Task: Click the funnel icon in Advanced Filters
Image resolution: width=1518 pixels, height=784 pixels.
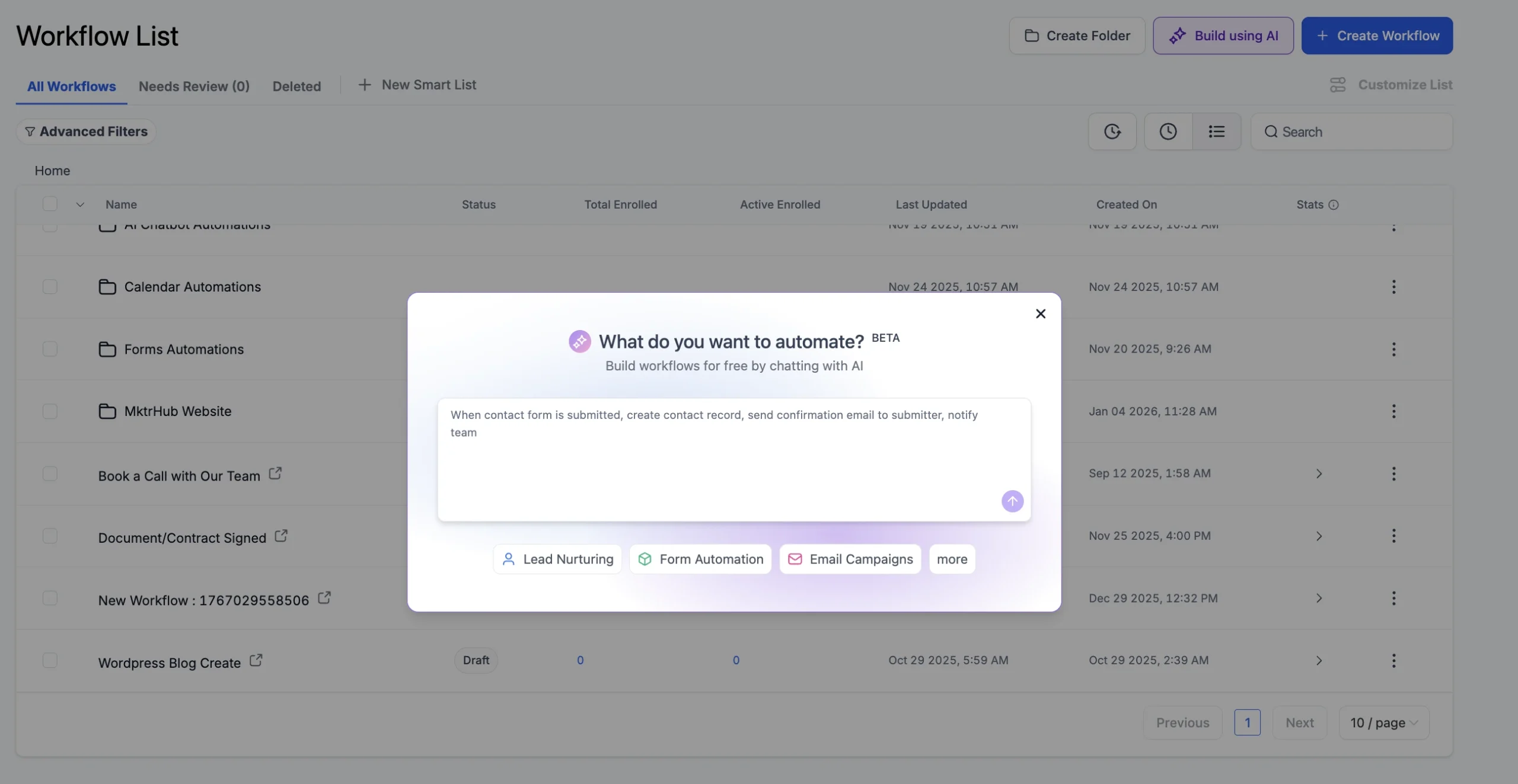Action: click(30, 132)
